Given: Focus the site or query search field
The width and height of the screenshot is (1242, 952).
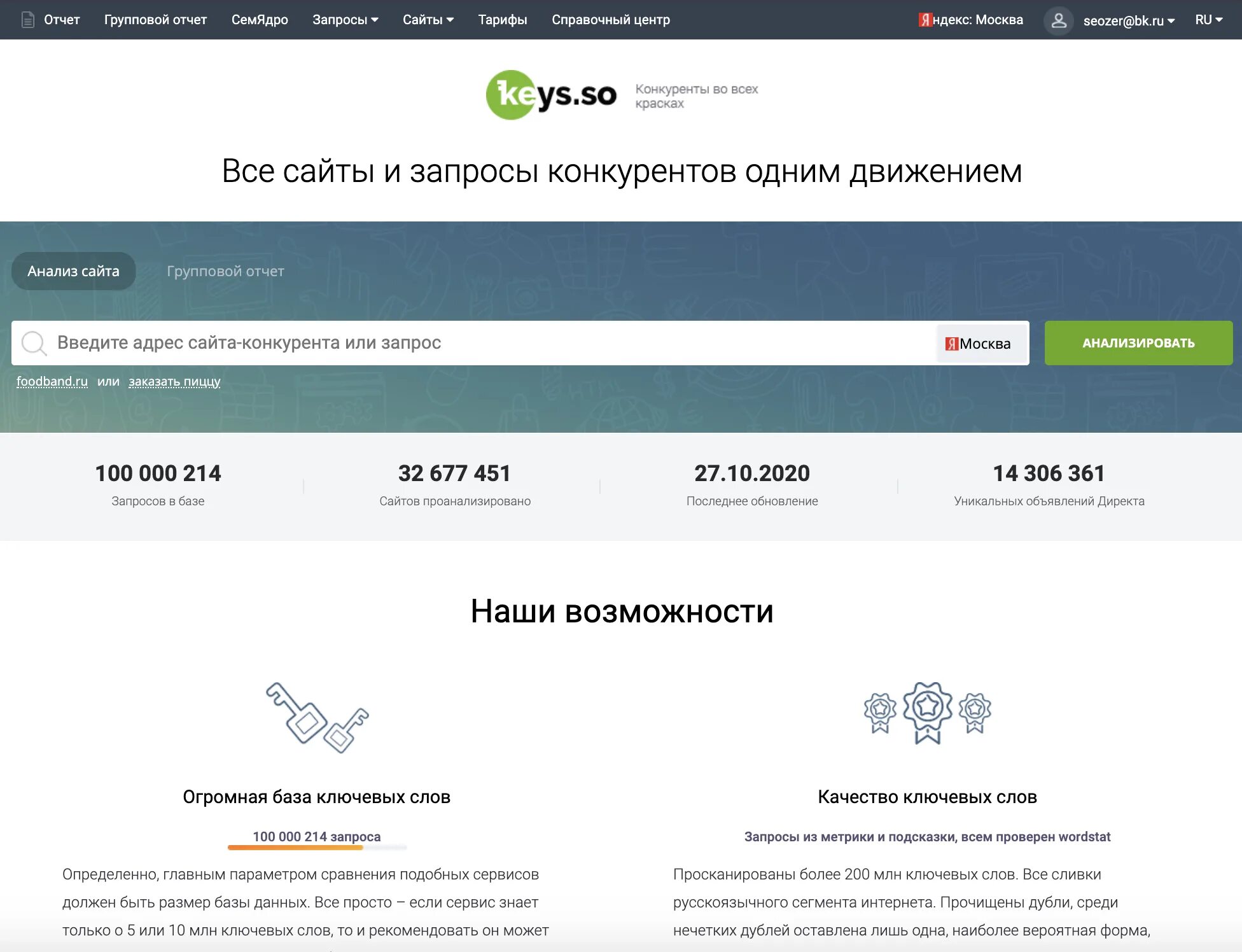Looking at the screenshot, I should point(474,343).
